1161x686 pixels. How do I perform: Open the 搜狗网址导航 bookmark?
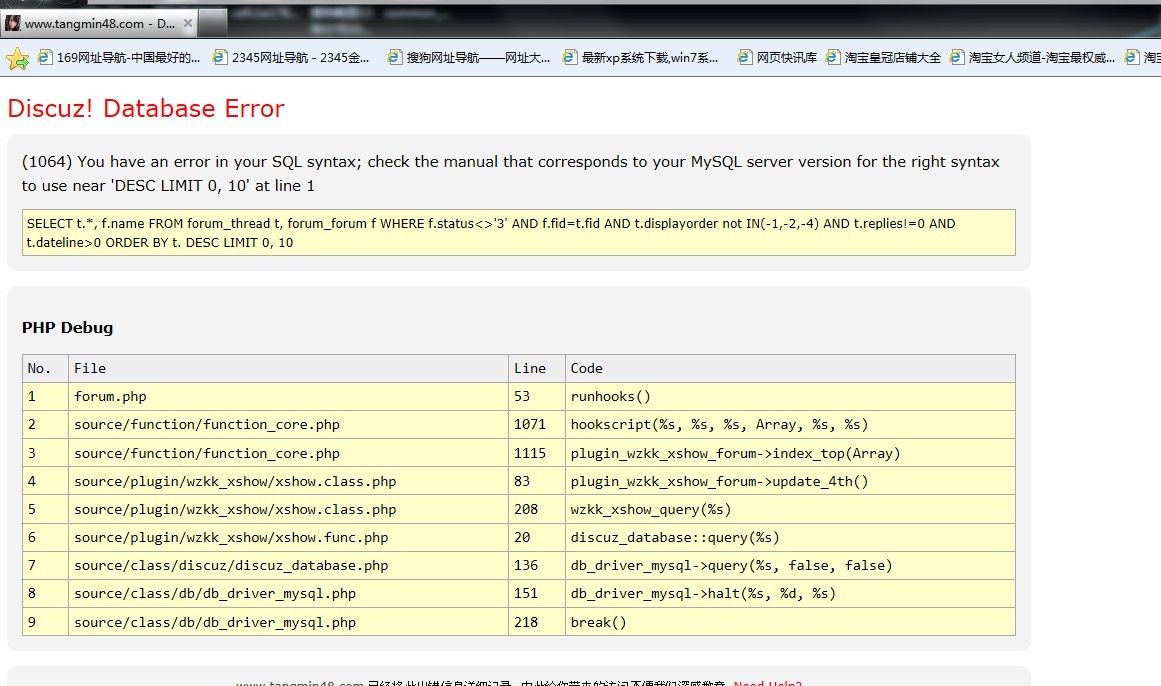pyautogui.click(x=469, y=57)
